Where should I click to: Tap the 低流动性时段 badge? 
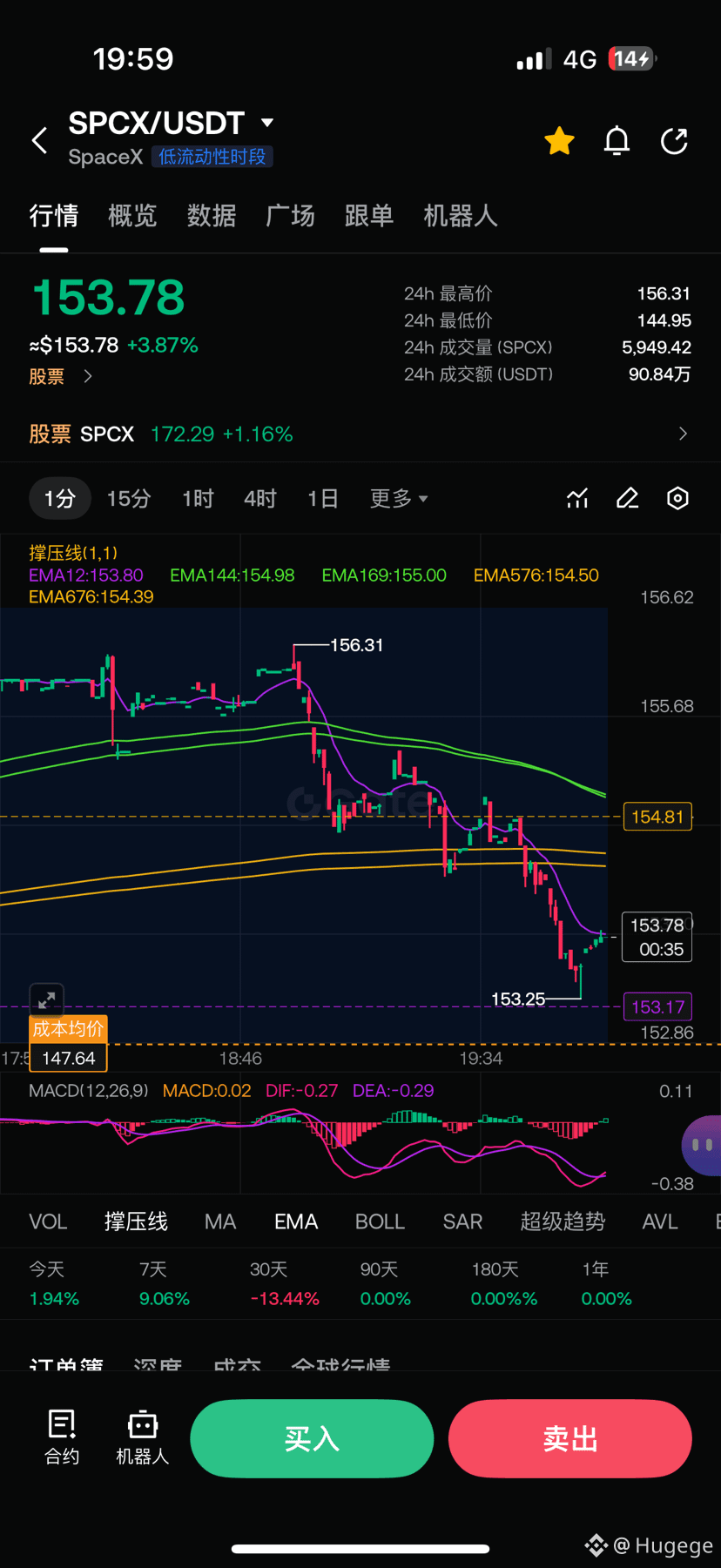pos(212,157)
